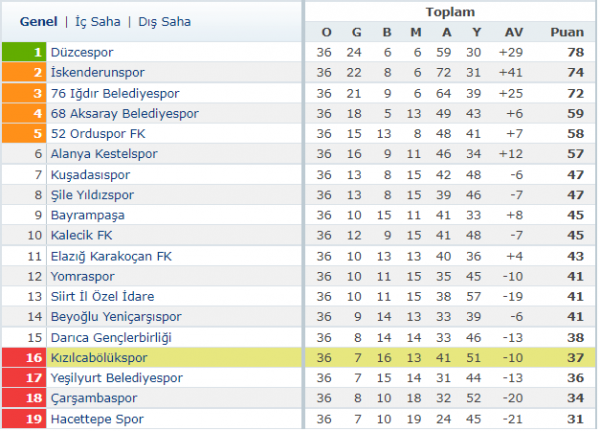Screen dimensions: 600x431
Task: Open 52 Orduspor FK team link
Action: coord(97,133)
